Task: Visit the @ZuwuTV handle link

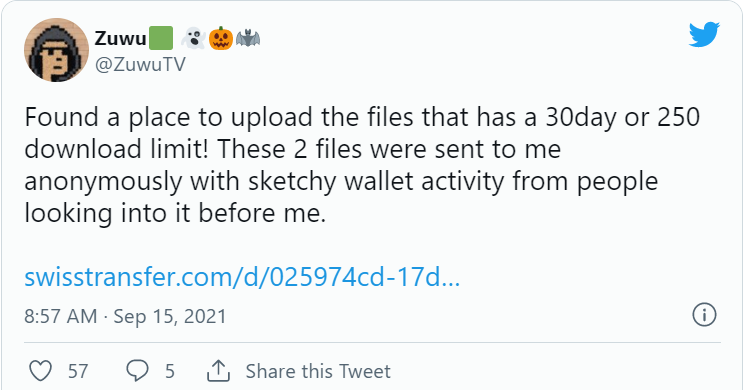Action: tap(140, 64)
